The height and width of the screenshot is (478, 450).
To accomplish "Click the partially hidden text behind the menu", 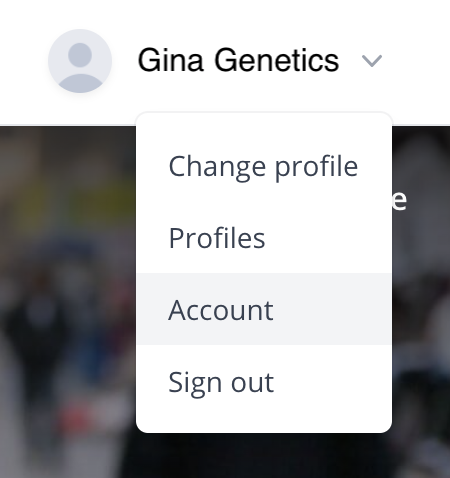I will [x=399, y=200].
